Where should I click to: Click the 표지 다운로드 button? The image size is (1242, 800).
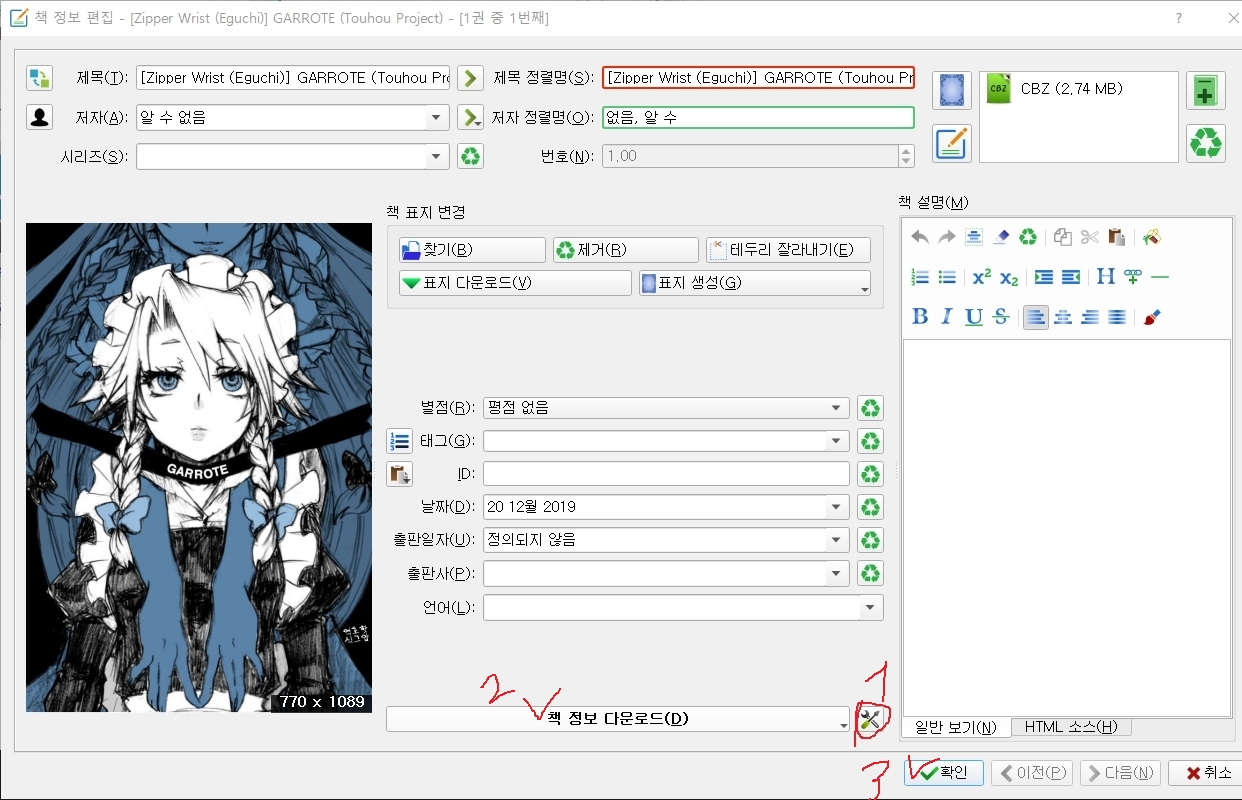click(x=515, y=283)
